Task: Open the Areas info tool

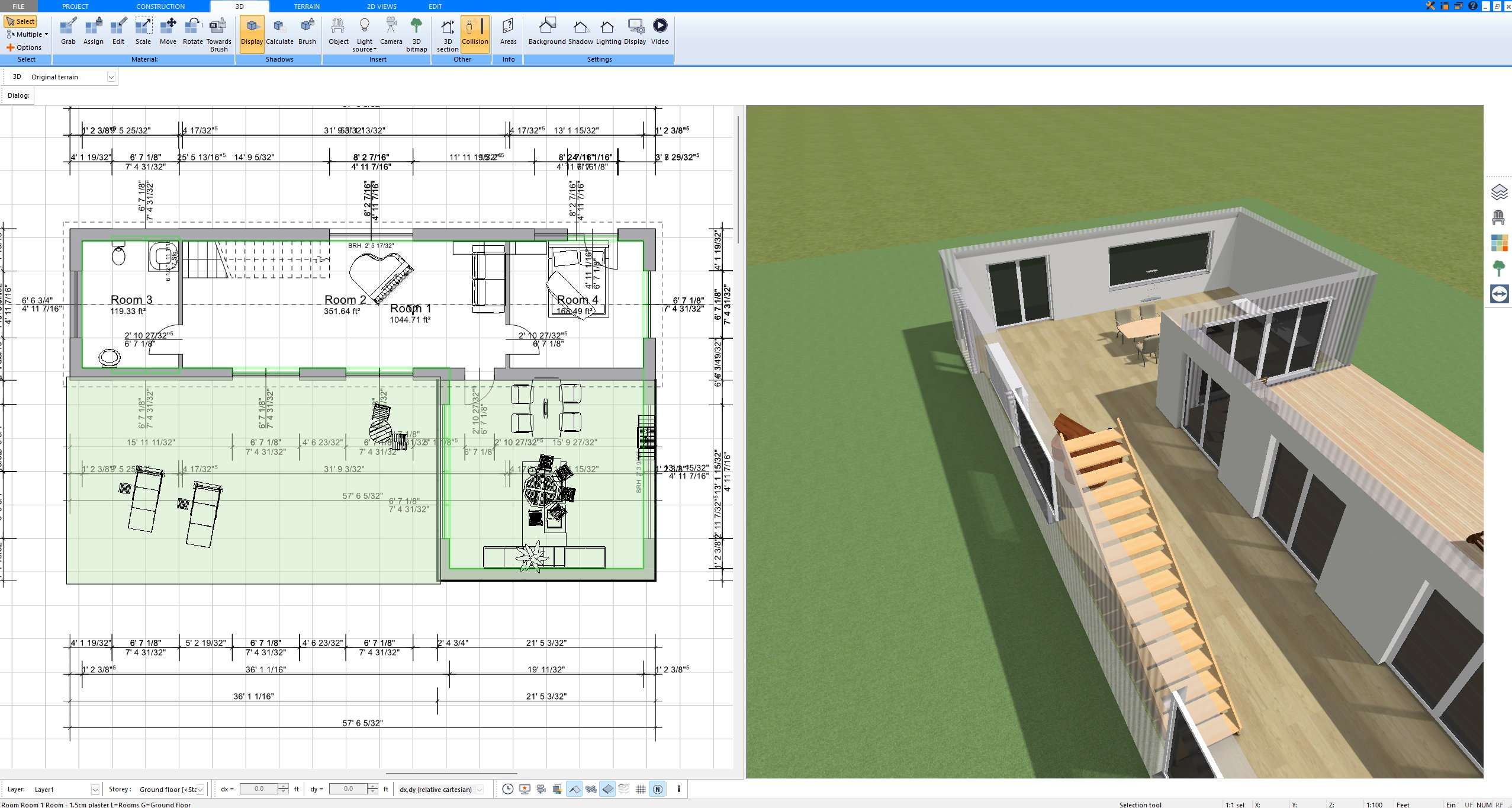Action: [509, 32]
